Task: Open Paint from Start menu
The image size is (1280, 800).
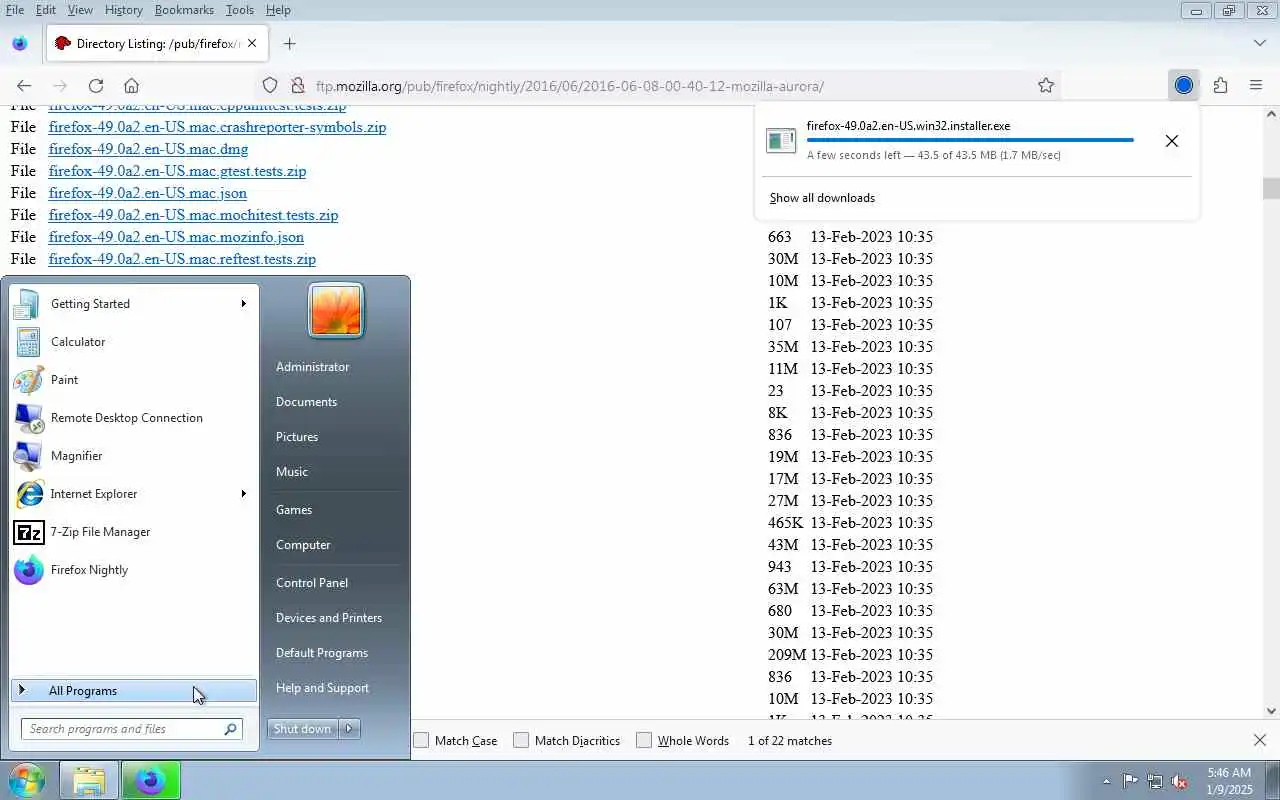Action: click(133, 380)
